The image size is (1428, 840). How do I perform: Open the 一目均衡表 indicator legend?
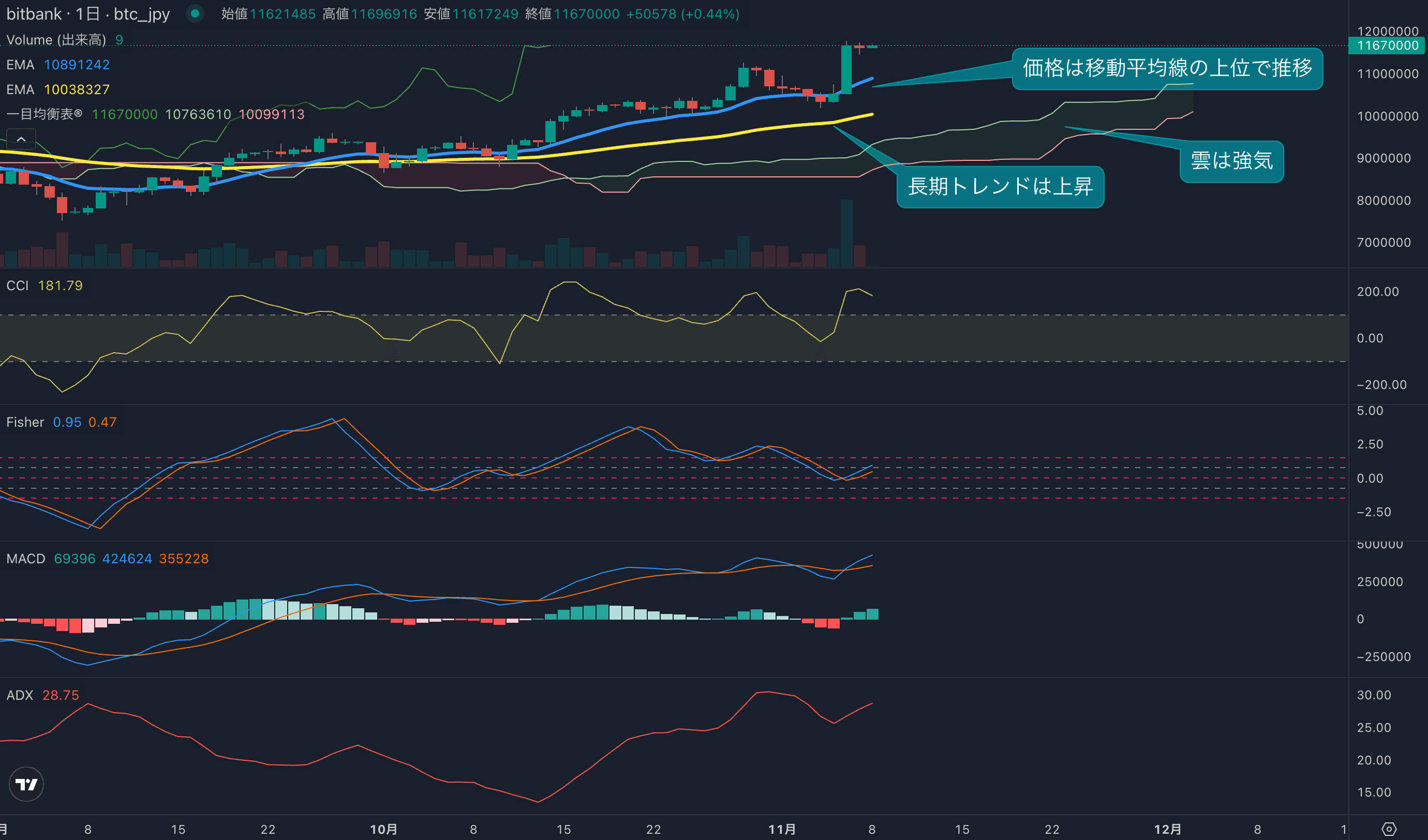pyautogui.click(x=44, y=114)
